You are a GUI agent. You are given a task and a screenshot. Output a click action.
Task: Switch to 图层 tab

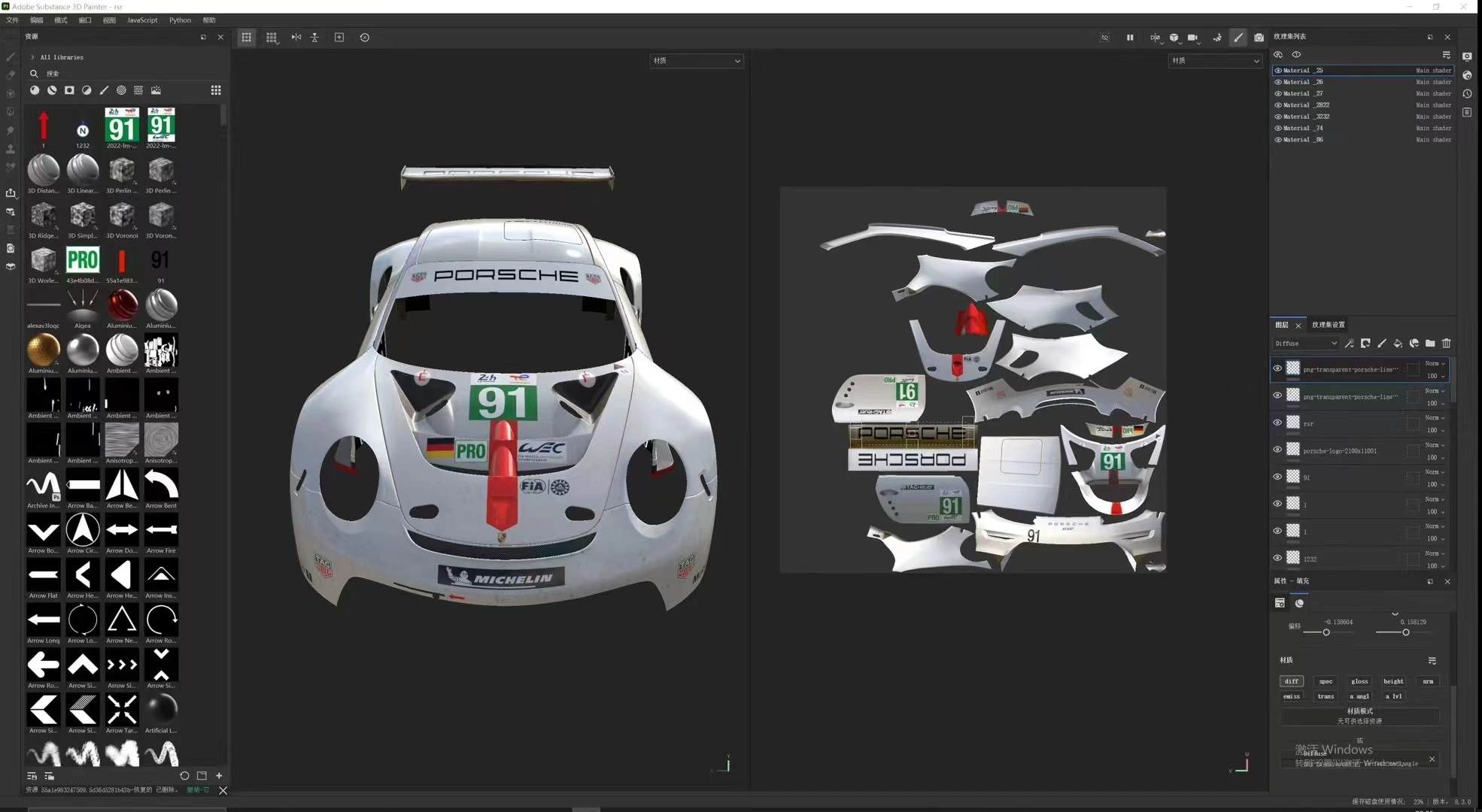(1282, 325)
